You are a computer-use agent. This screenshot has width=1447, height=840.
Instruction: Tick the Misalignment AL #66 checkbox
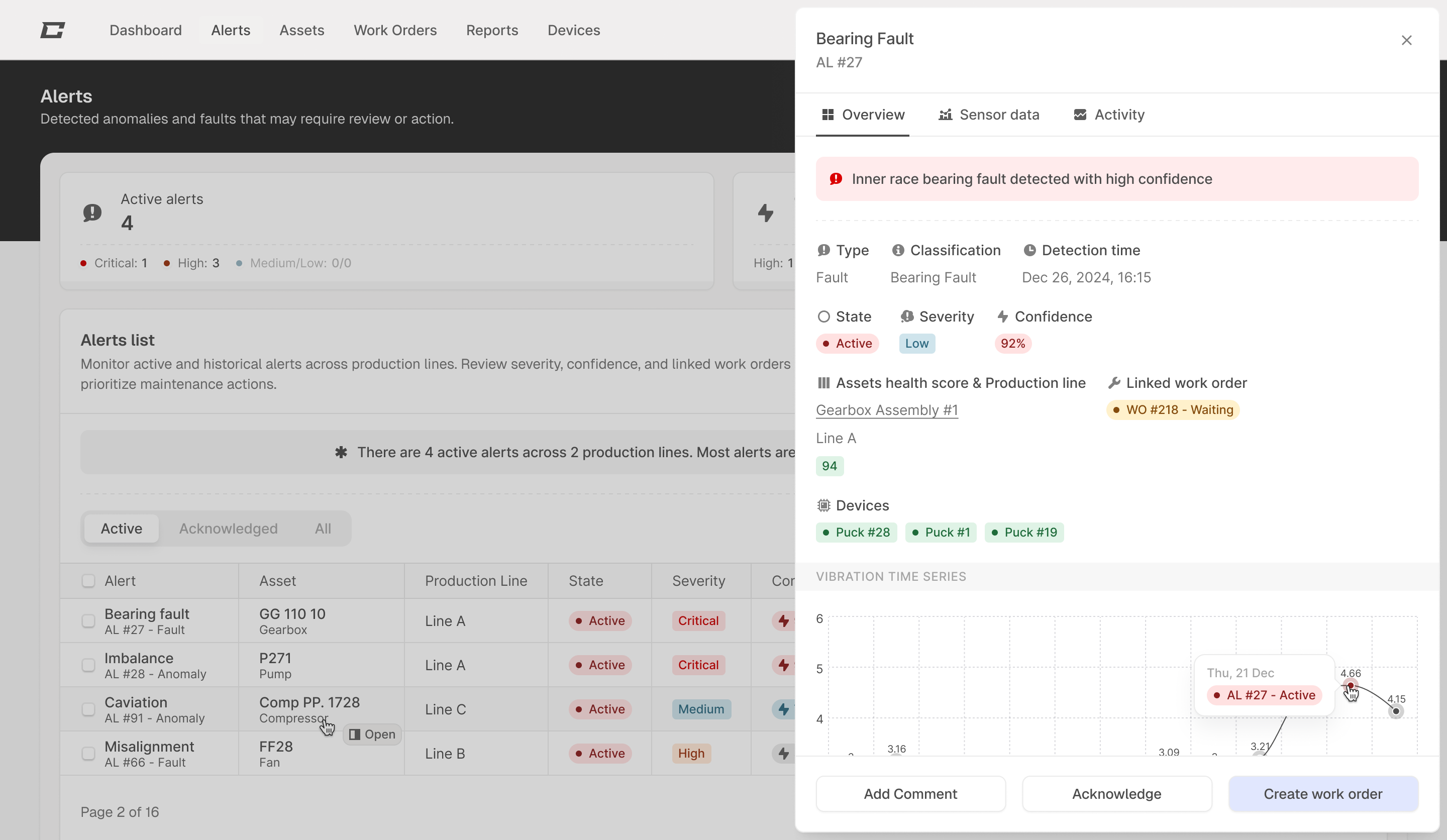click(88, 753)
